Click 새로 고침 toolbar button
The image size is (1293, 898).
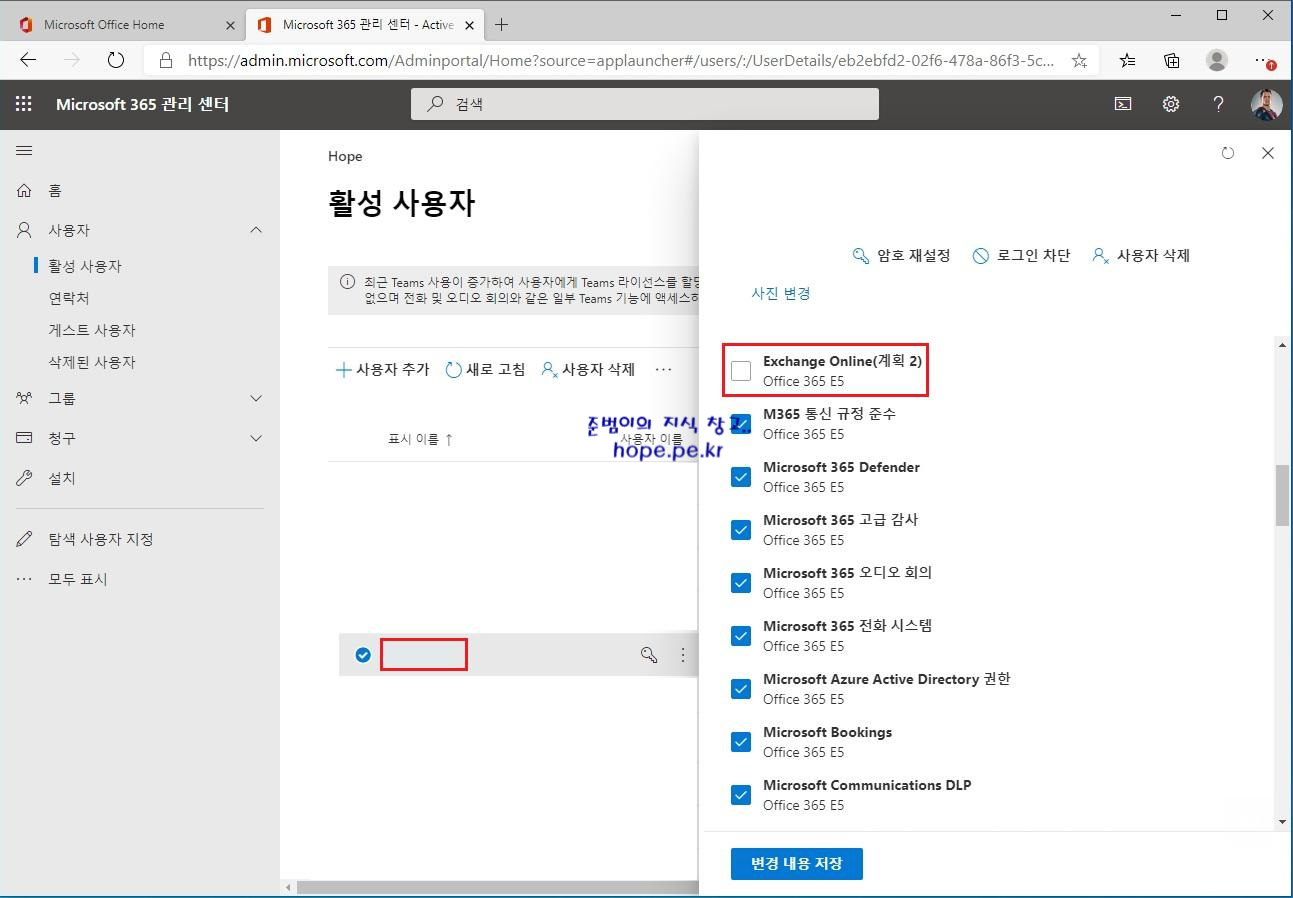[485, 369]
